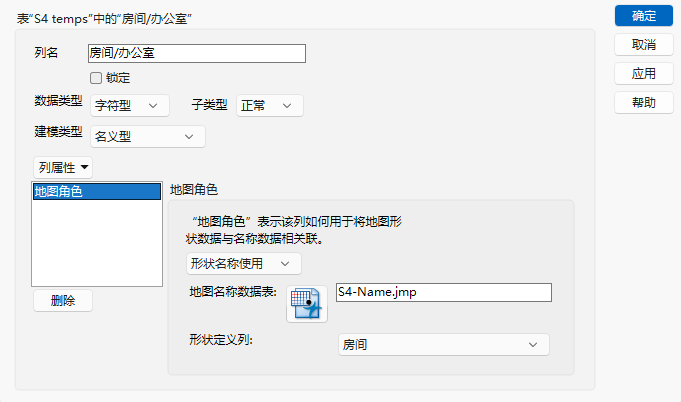Click the 确定 button
Viewport: 681px width, 402px height.
pos(644,16)
